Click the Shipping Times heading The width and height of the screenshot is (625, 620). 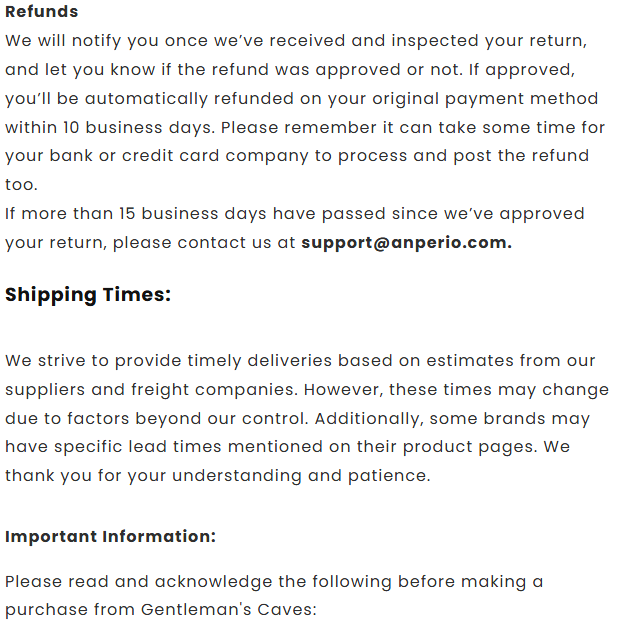pyautogui.click(x=88, y=295)
